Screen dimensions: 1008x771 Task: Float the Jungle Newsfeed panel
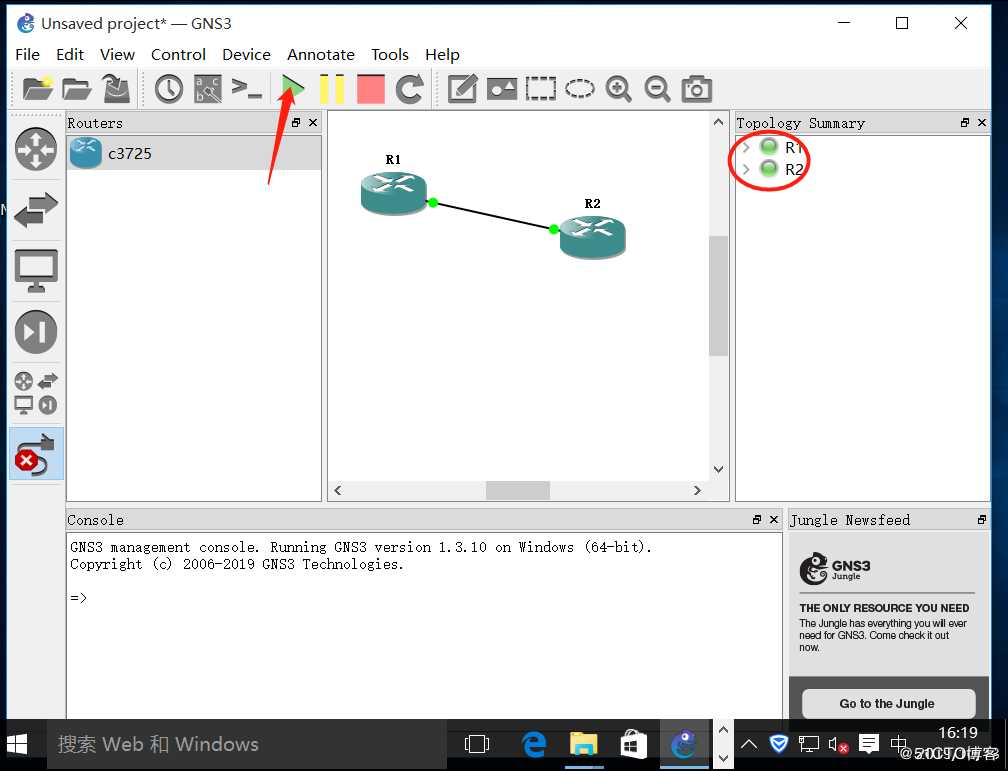(x=982, y=519)
